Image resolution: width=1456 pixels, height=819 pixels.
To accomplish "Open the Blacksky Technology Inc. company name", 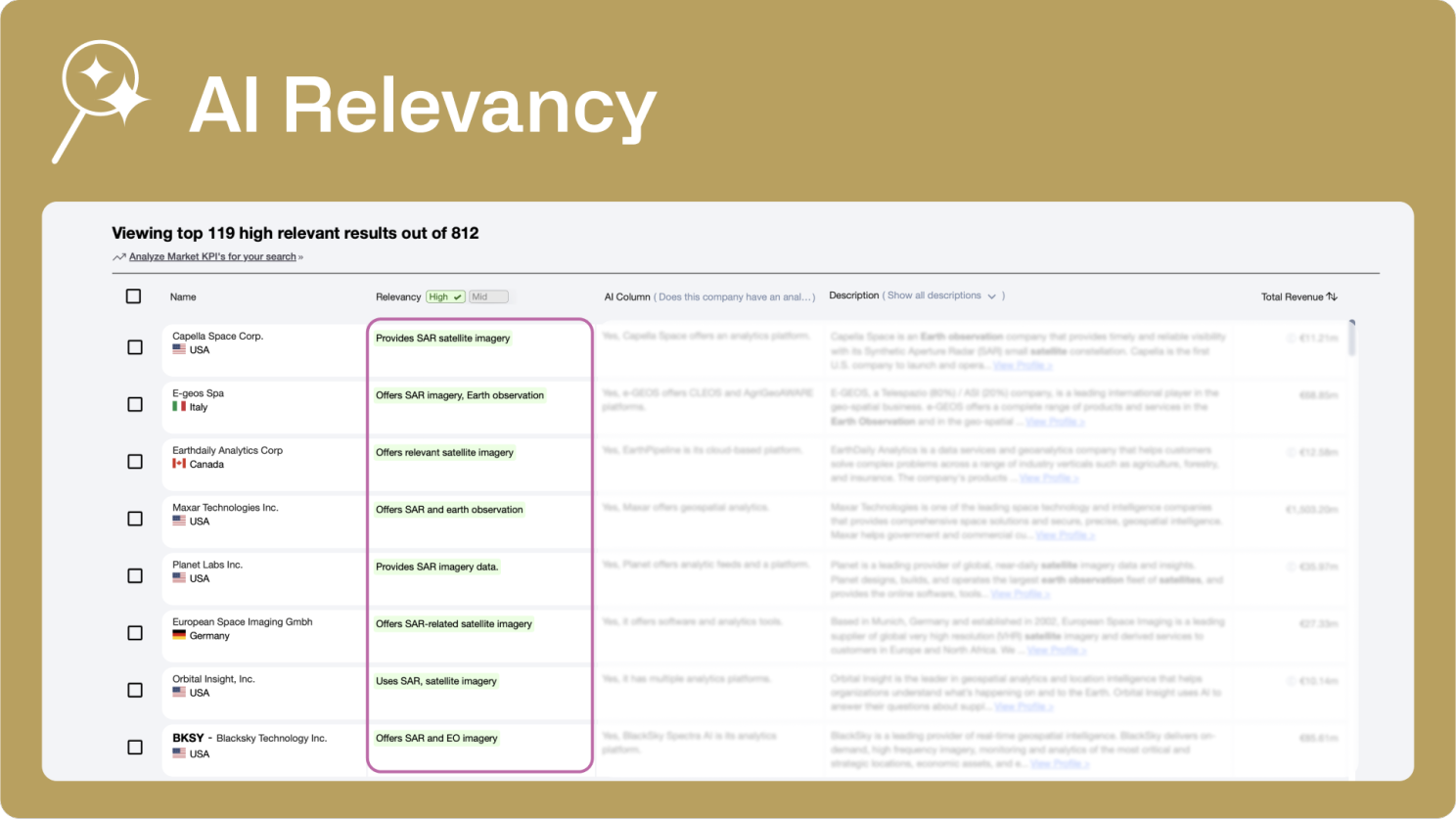I will pyautogui.click(x=271, y=739).
